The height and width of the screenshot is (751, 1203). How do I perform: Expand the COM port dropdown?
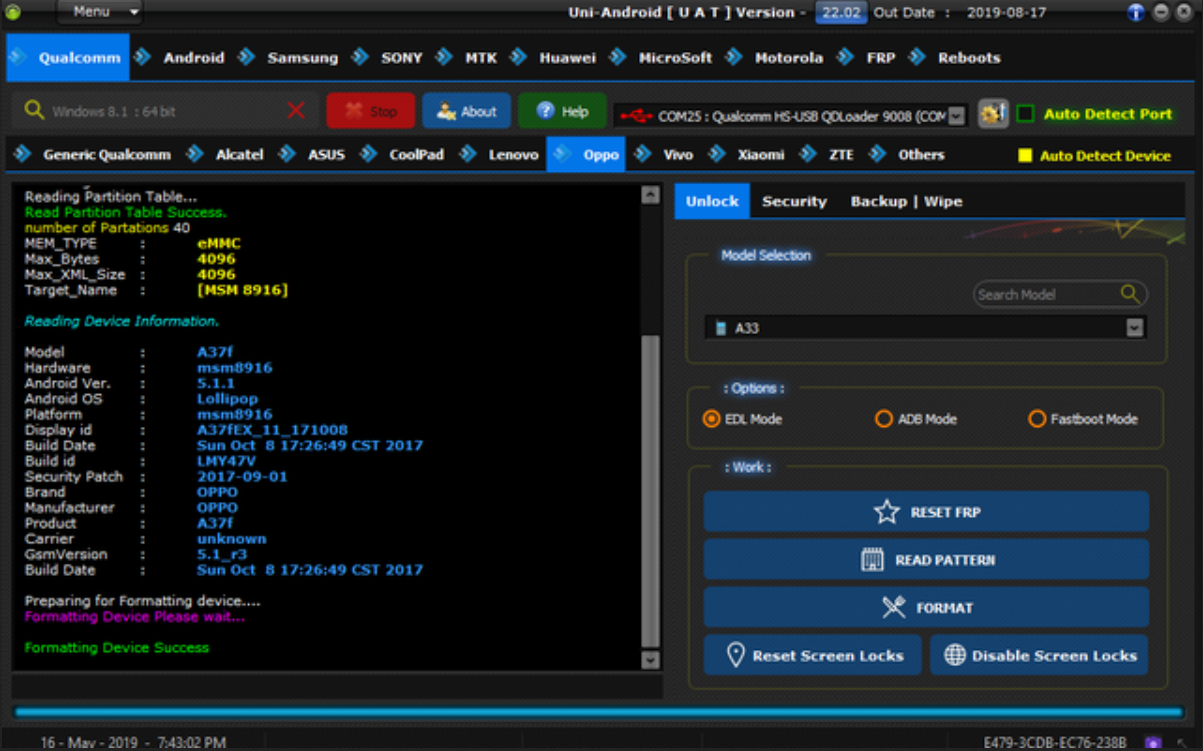point(957,116)
